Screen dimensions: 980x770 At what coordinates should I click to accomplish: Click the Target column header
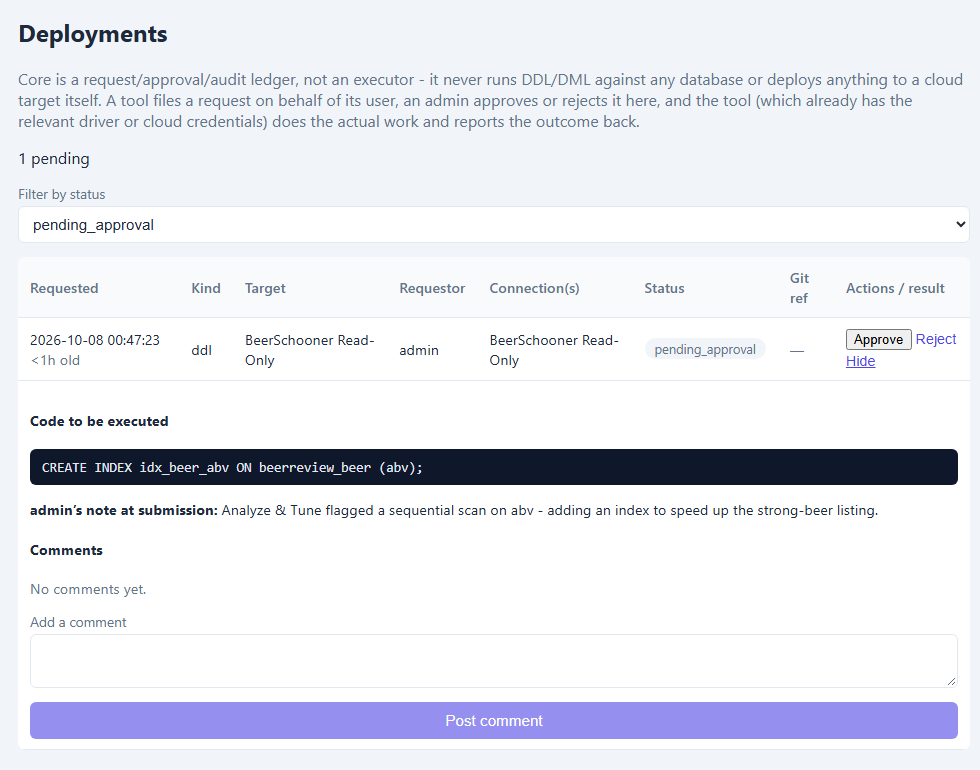pos(265,288)
